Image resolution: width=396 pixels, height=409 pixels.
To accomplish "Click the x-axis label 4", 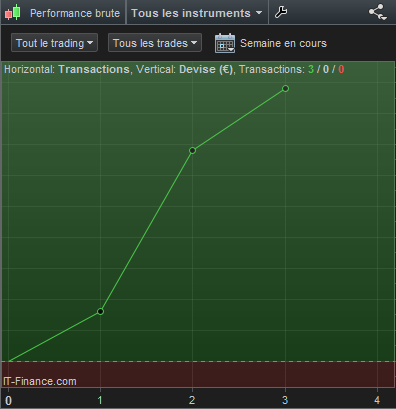I will (377, 400).
